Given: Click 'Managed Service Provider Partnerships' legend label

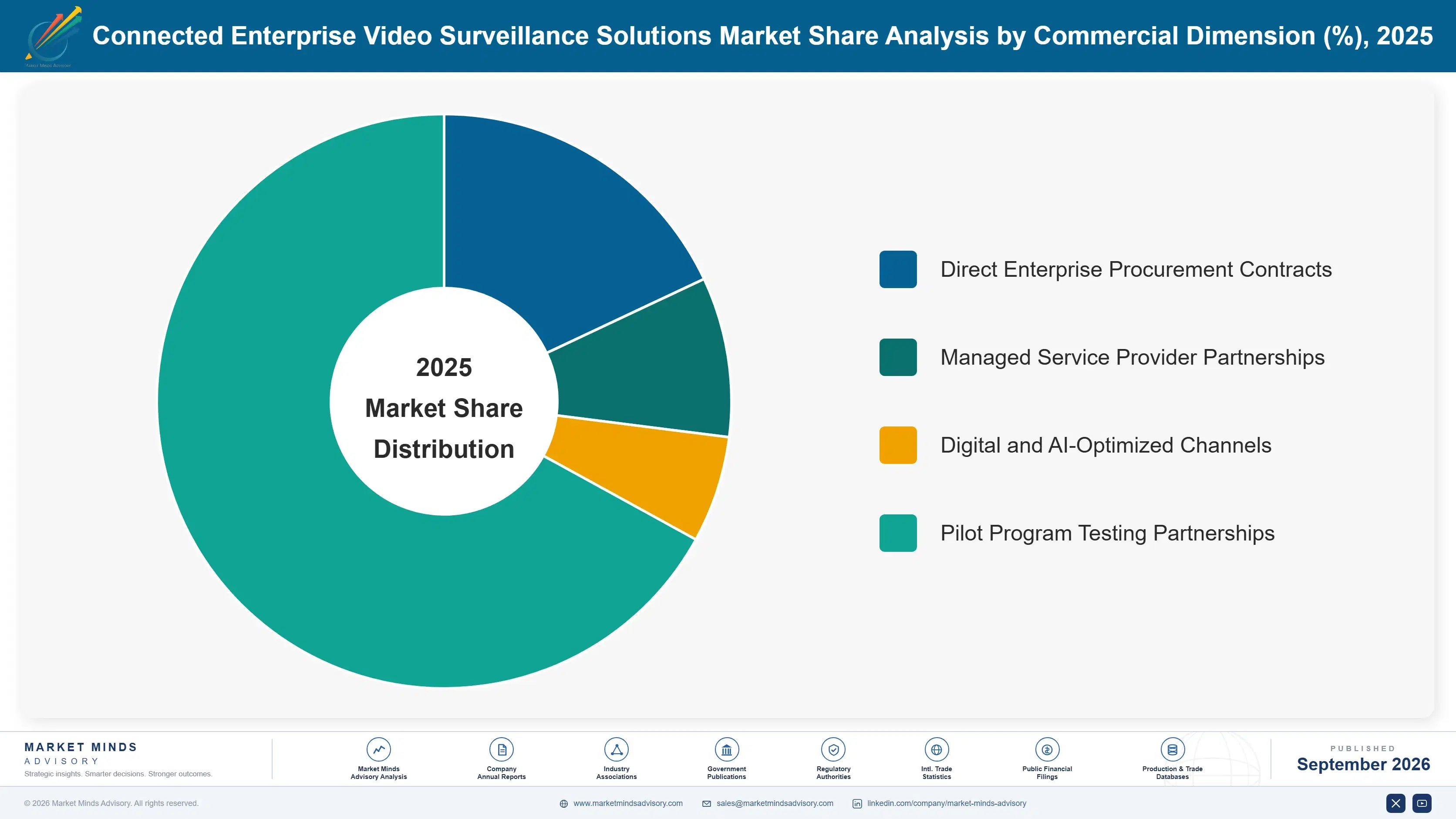Looking at the screenshot, I should (1132, 357).
